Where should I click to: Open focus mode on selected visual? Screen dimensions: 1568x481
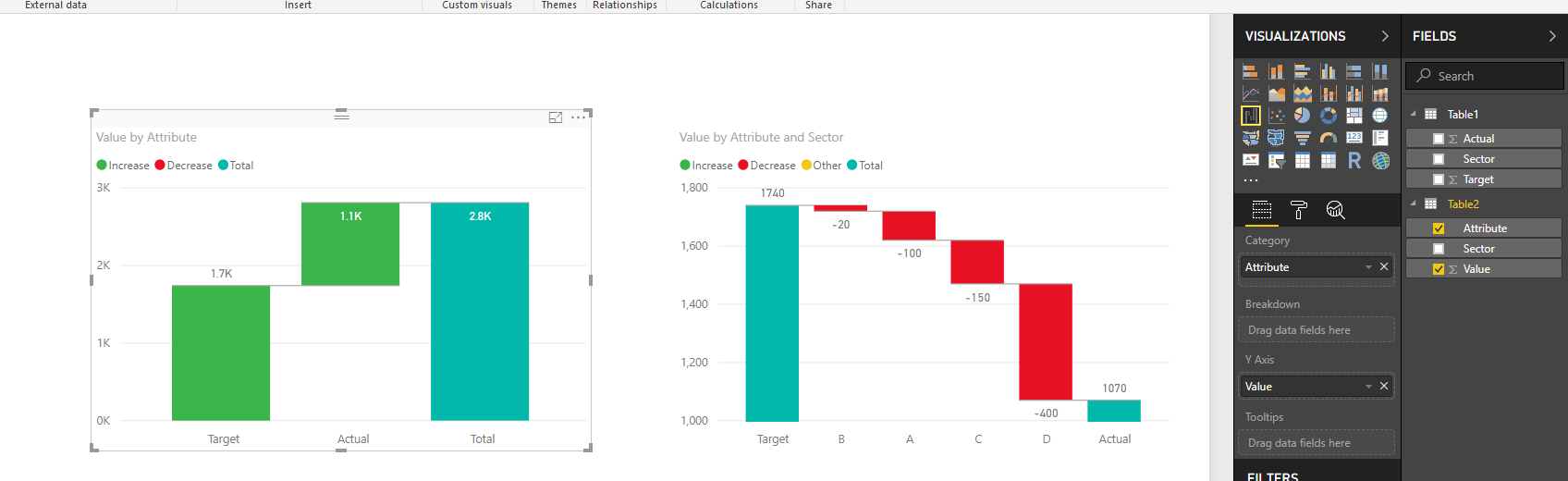[556, 117]
